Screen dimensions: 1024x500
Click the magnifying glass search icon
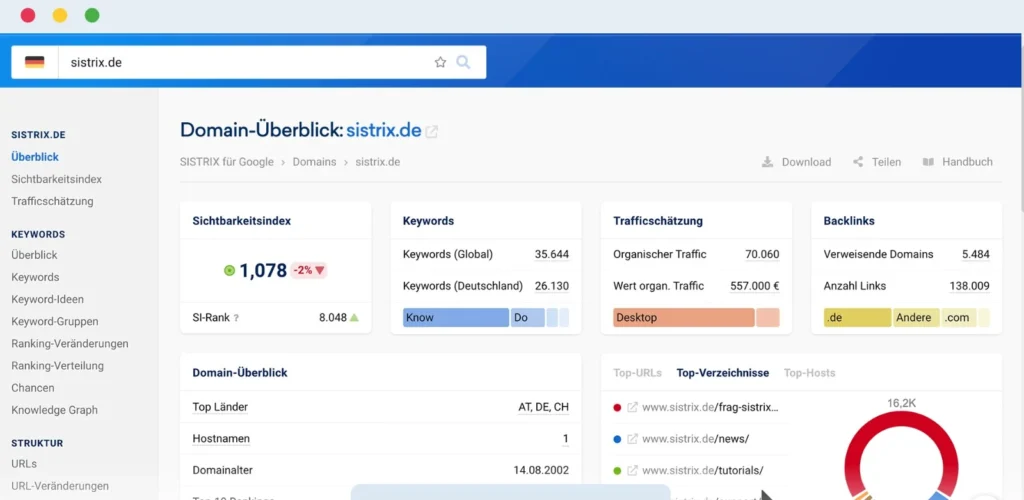point(463,62)
